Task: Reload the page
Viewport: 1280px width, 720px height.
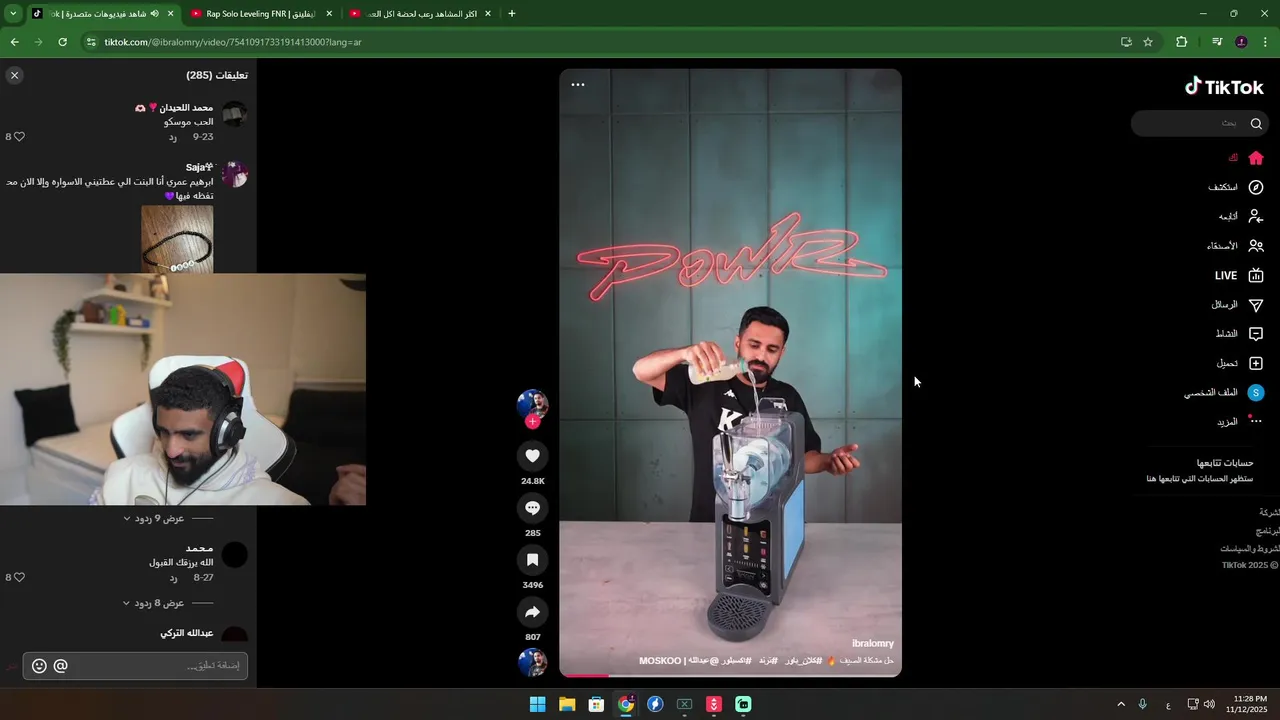Action: point(62,42)
